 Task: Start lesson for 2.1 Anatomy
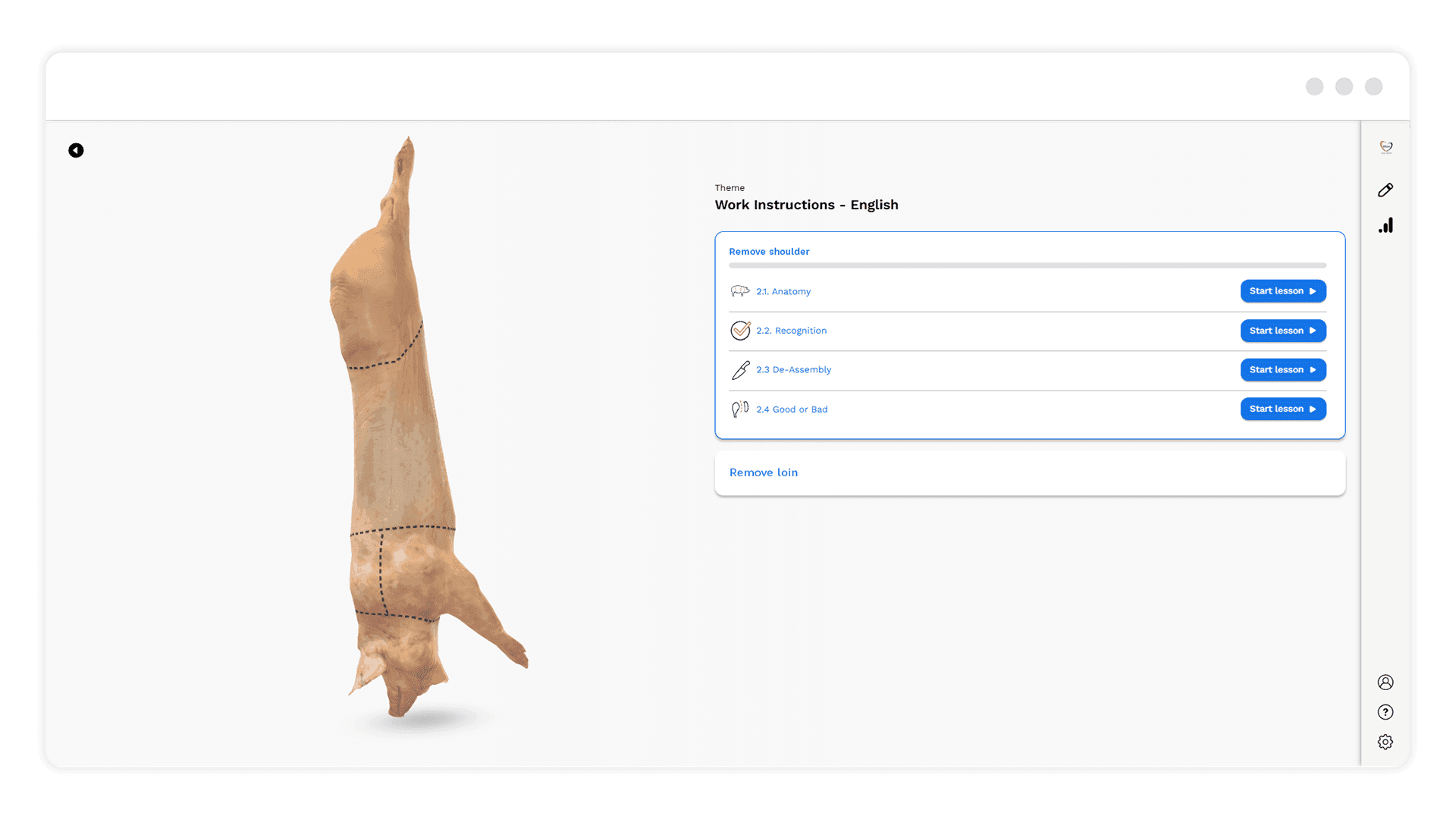coord(1282,291)
